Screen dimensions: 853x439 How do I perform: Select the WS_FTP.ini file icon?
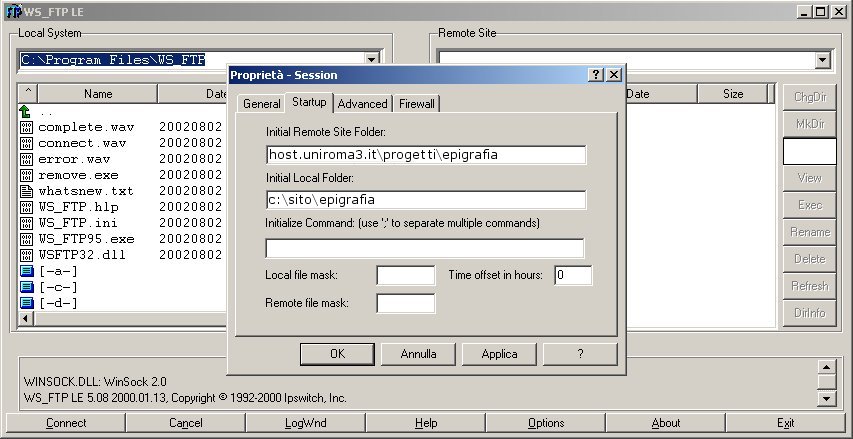(26, 223)
